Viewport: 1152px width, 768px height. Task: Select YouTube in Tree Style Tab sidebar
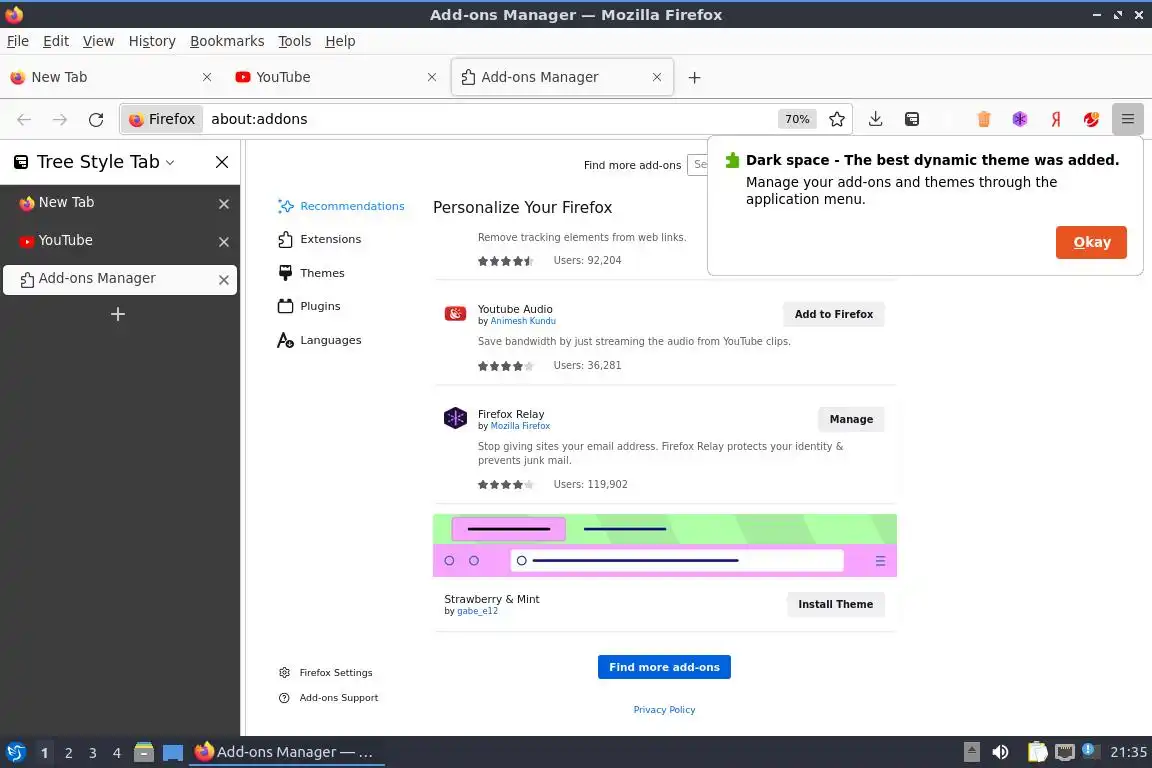(120, 240)
